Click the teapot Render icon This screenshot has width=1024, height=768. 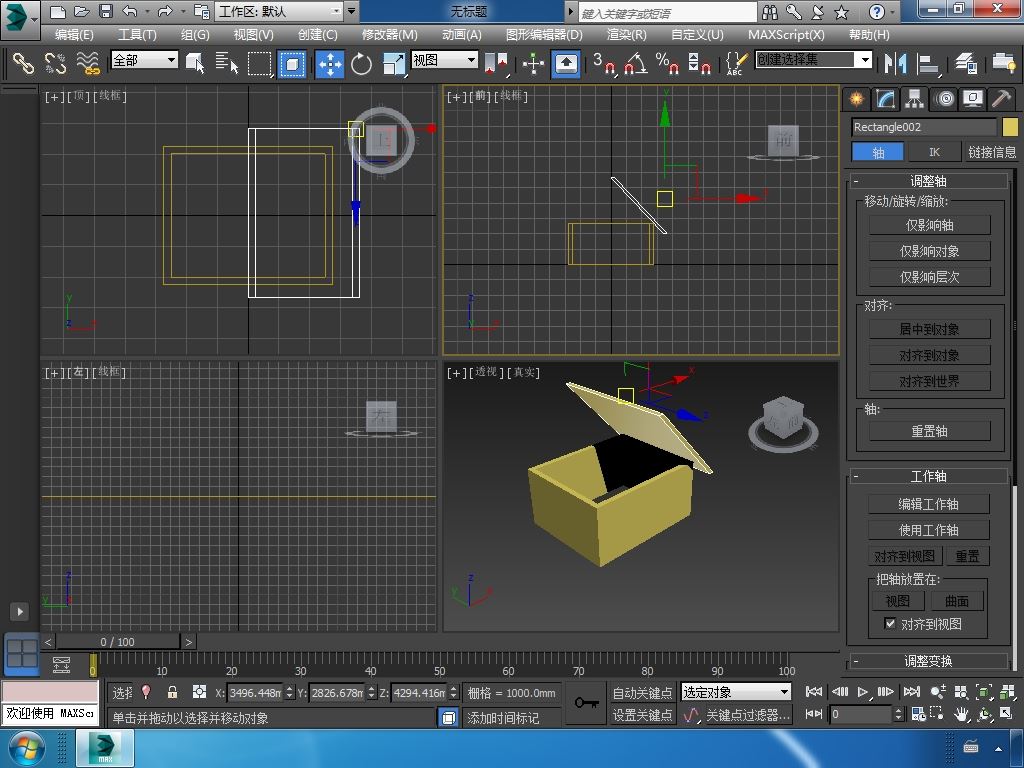pyautogui.click(x=1004, y=63)
